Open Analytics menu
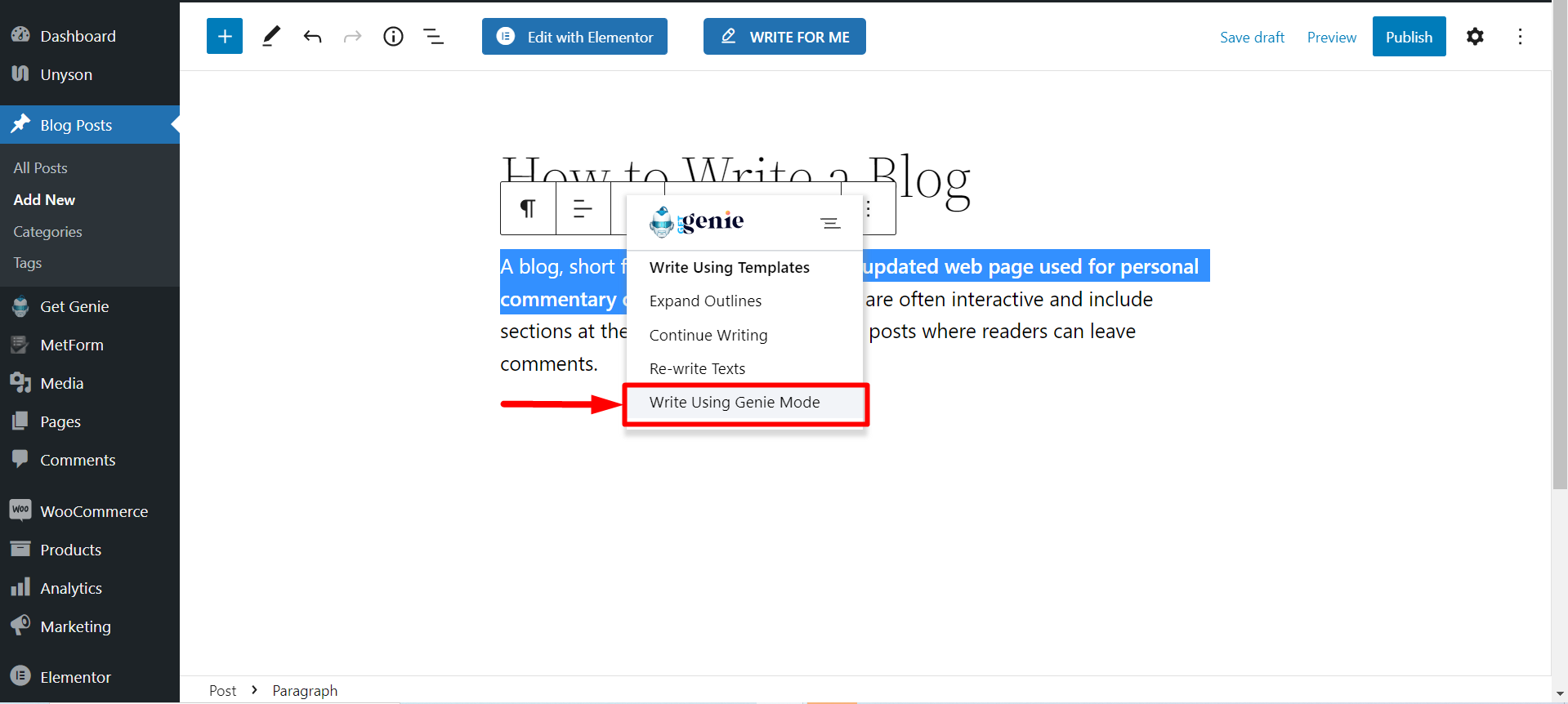 [90, 588]
